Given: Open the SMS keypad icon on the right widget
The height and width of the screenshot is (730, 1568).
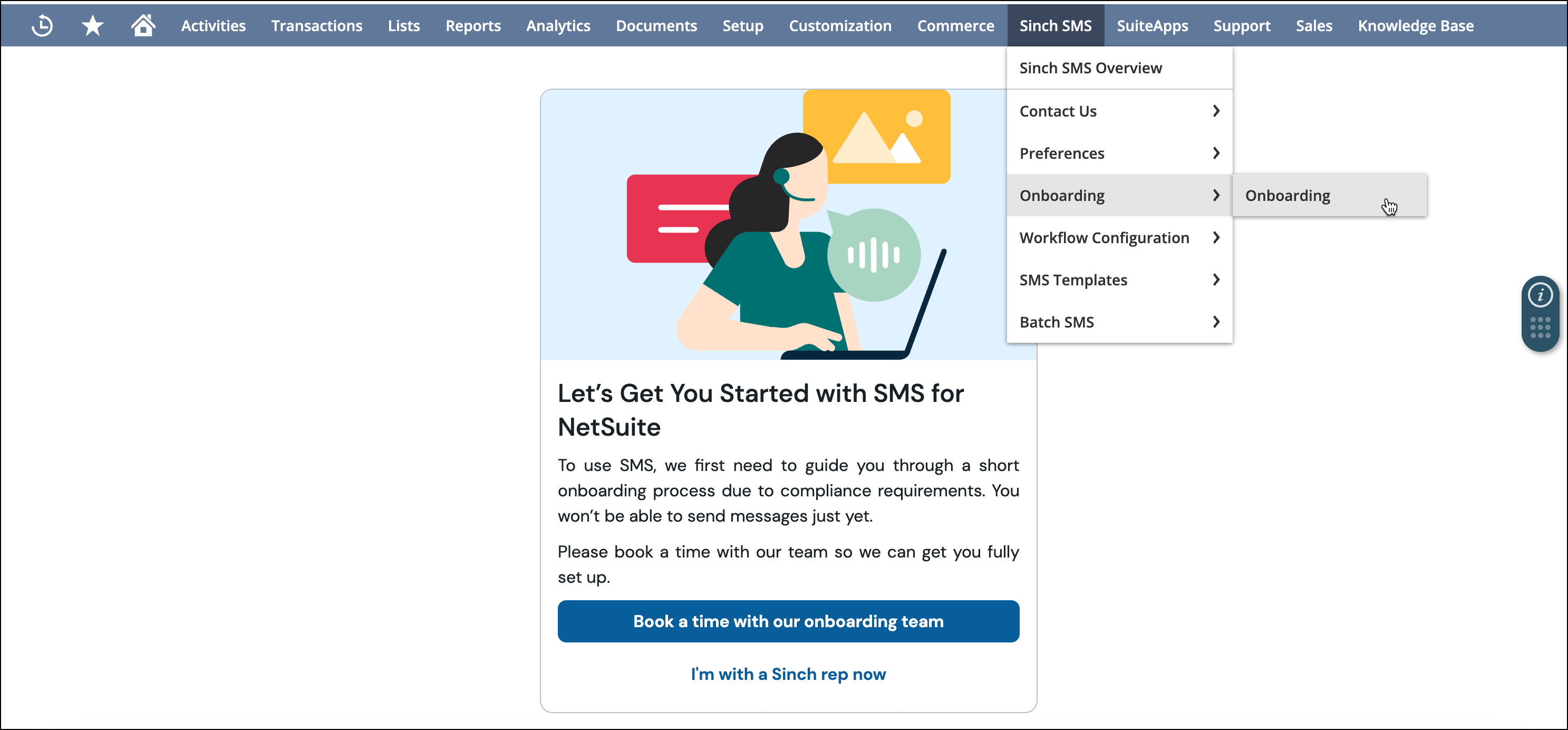Looking at the screenshot, I should point(1540,327).
